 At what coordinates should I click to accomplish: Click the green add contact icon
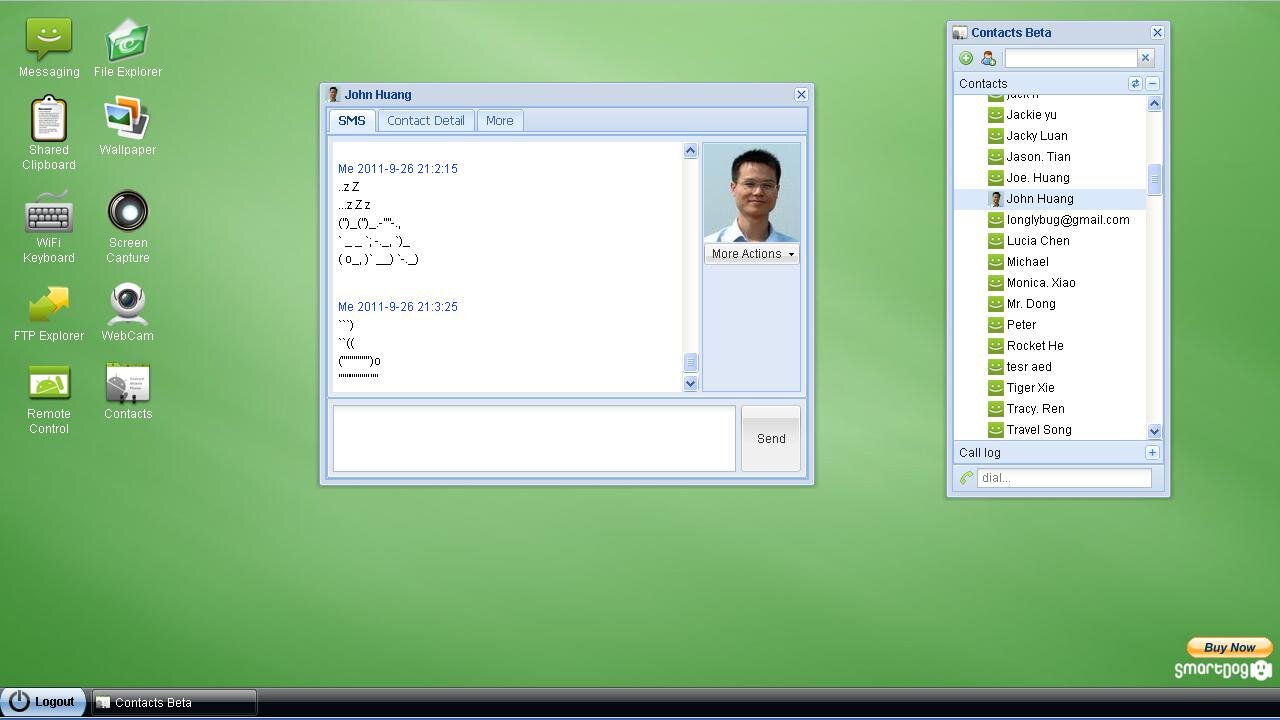click(966, 58)
